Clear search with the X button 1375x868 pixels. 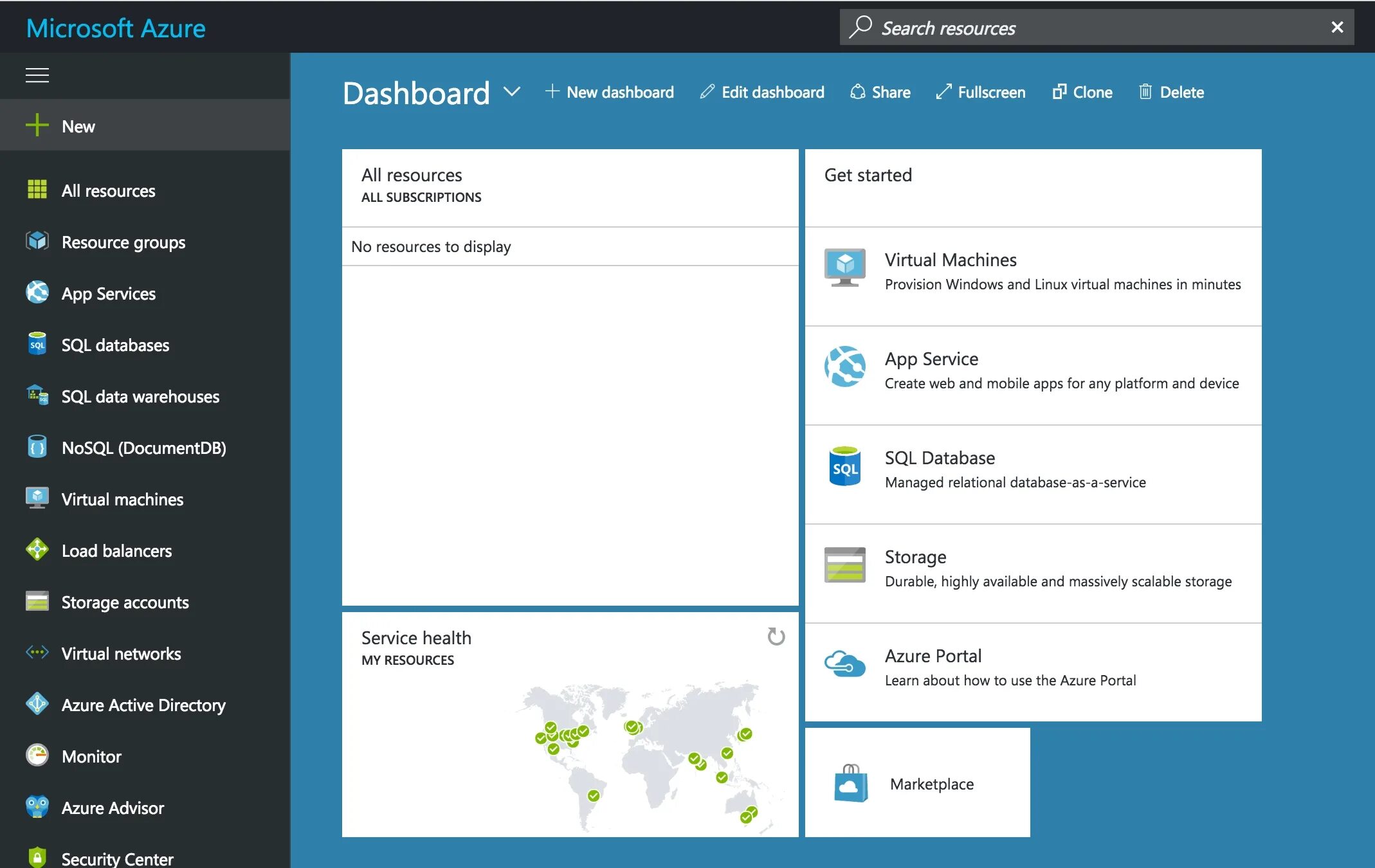[1337, 27]
